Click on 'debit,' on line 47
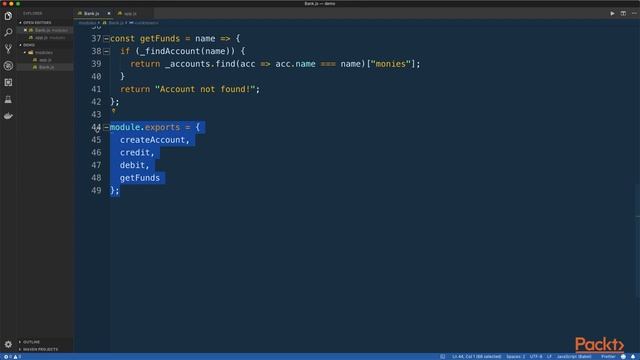 [135, 165]
